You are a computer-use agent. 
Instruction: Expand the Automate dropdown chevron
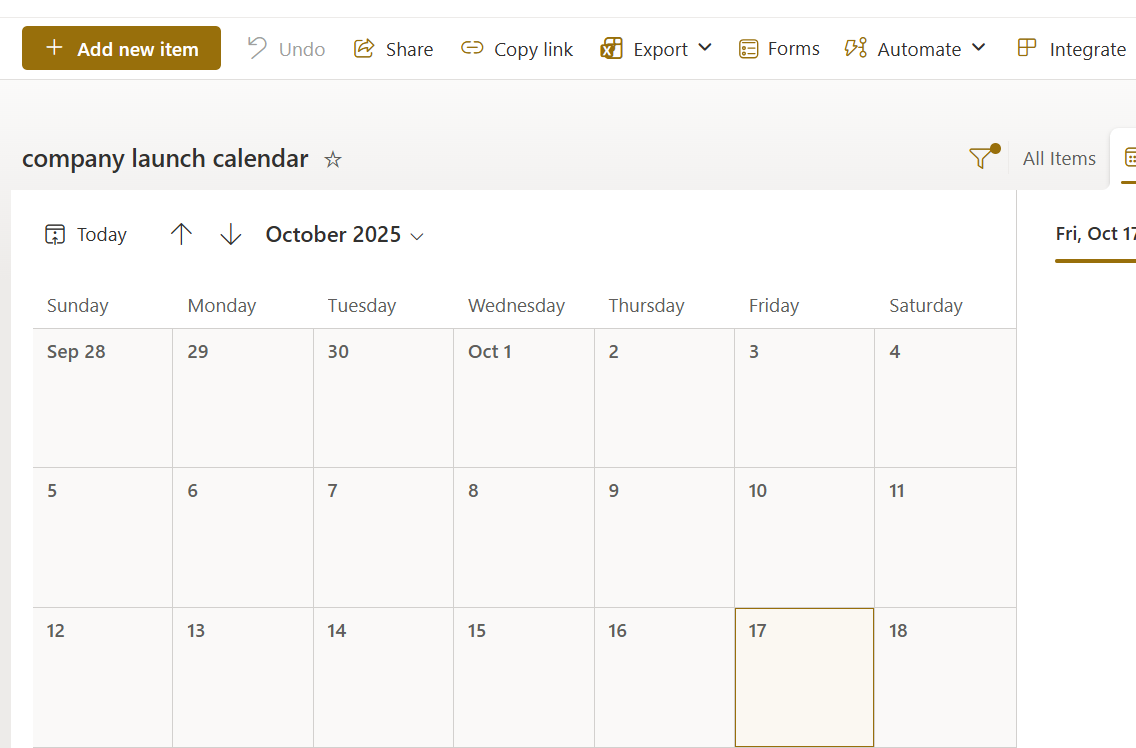[x=978, y=48]
